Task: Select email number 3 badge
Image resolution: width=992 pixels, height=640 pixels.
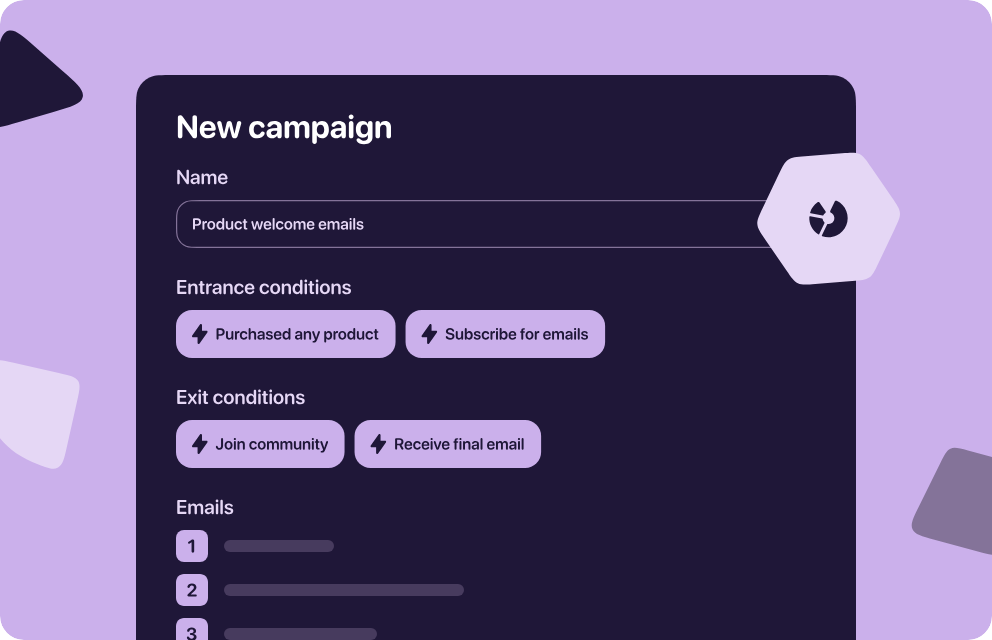Action: point(192,629)
